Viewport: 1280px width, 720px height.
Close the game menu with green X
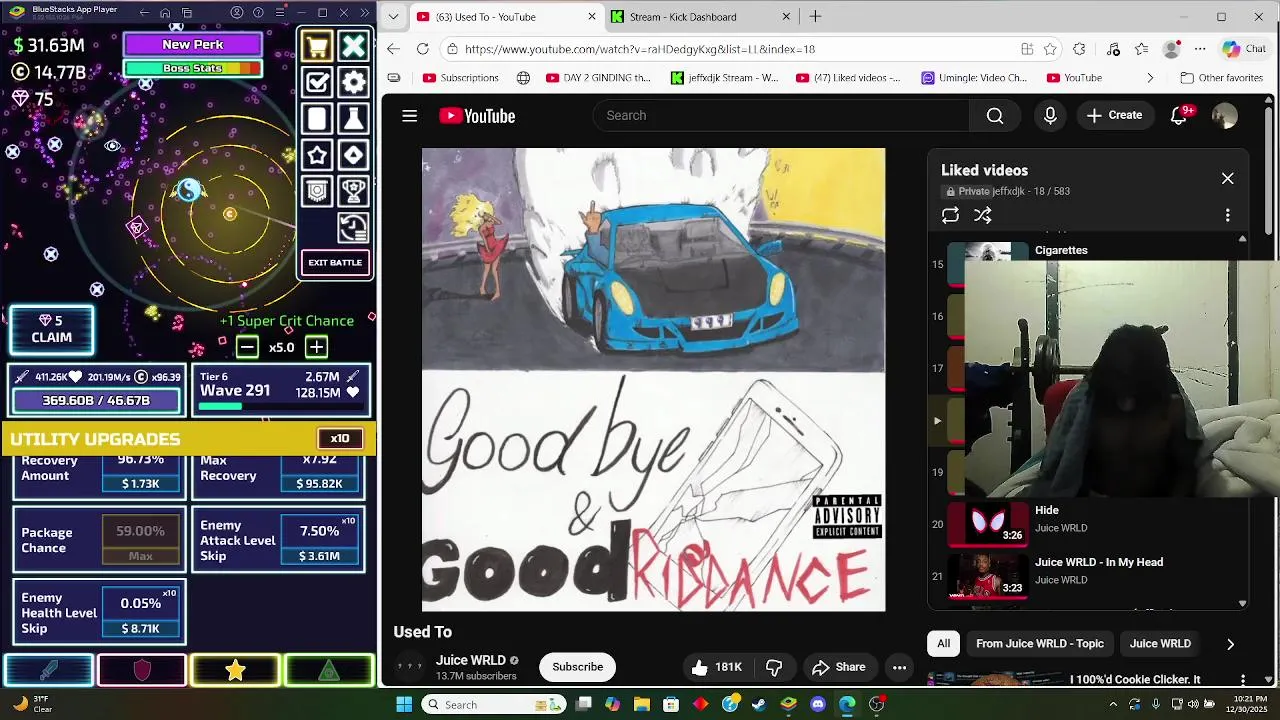coord(353,46)
